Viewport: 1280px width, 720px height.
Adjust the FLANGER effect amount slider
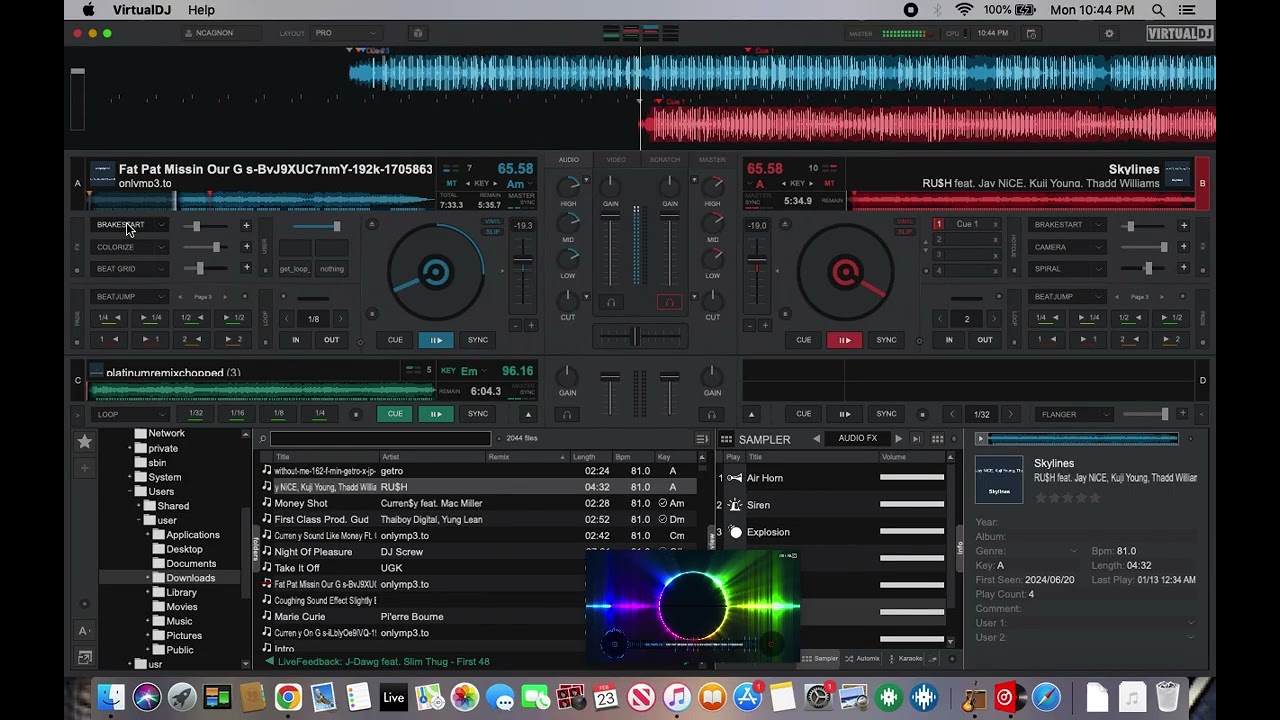coord(1145,414)
